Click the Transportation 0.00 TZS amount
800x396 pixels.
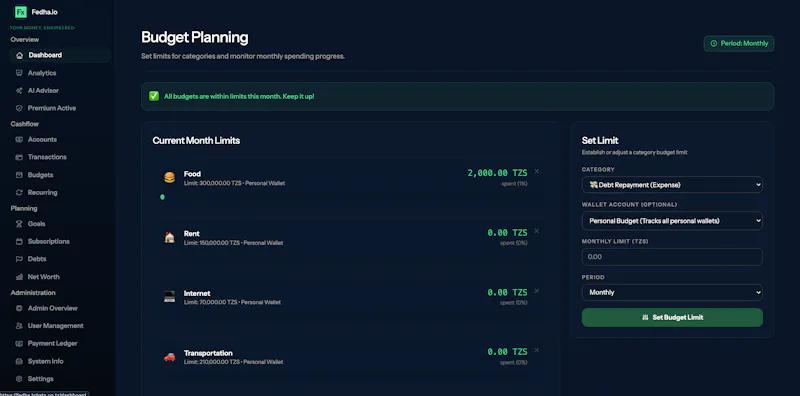(507, 352)
